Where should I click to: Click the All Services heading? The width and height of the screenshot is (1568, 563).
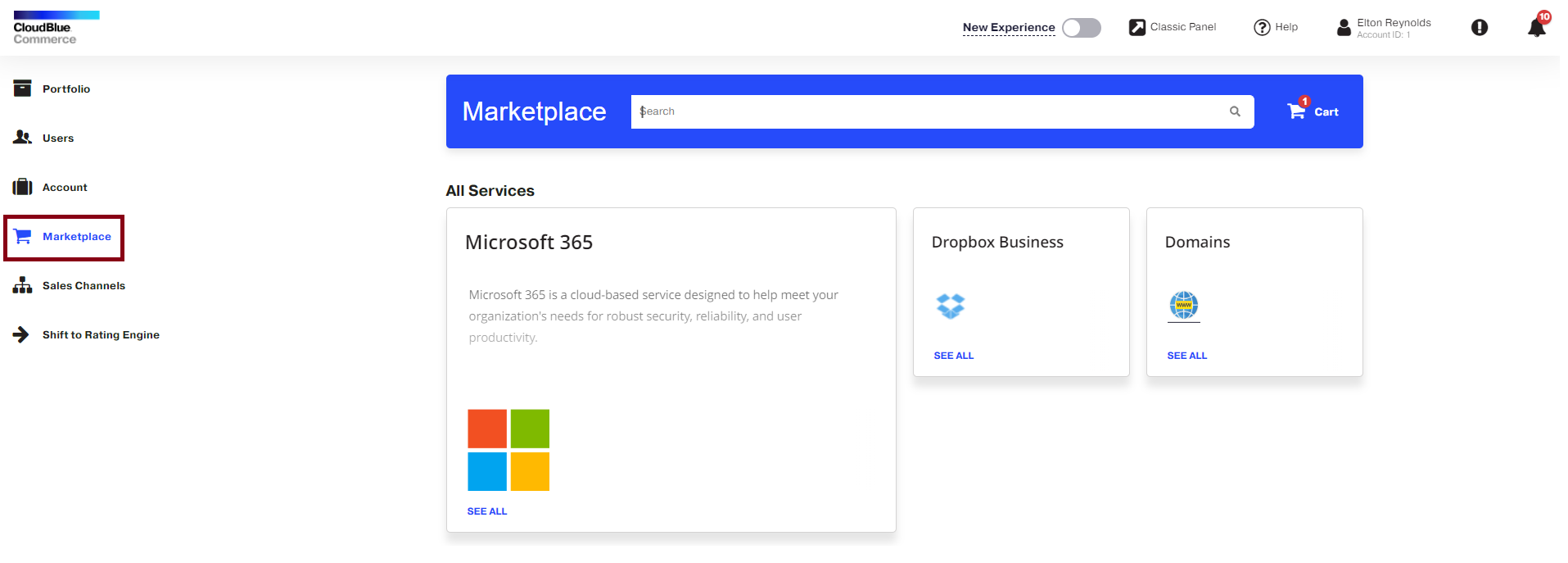coord(490,191)
